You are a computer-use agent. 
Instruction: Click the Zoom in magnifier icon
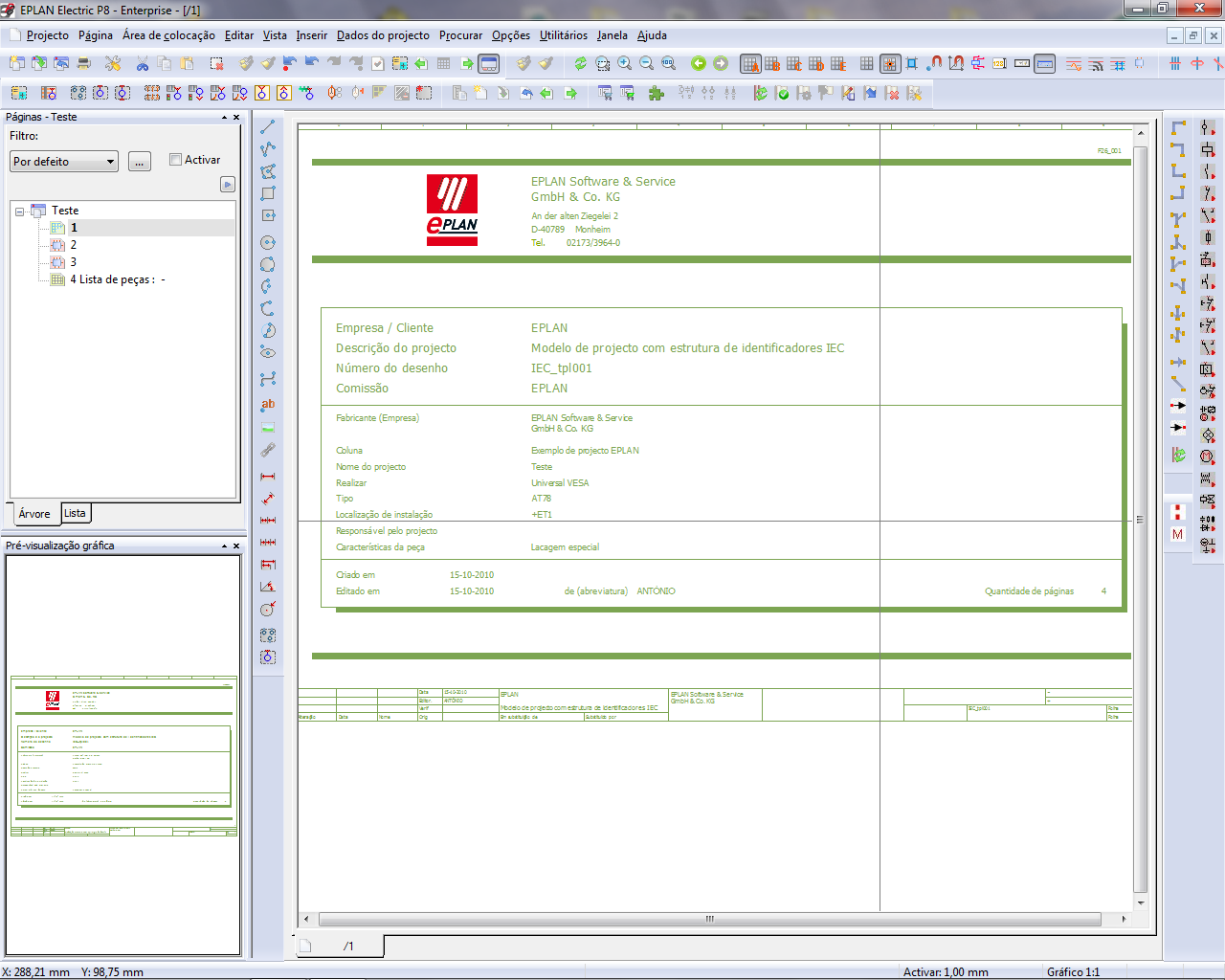tap(624, 63)
